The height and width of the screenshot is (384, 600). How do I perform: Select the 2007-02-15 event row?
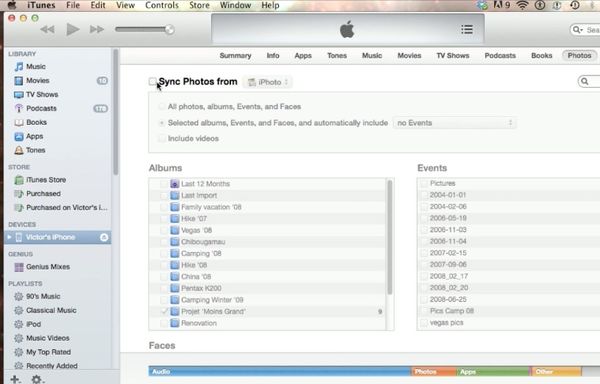click(509, 253)
